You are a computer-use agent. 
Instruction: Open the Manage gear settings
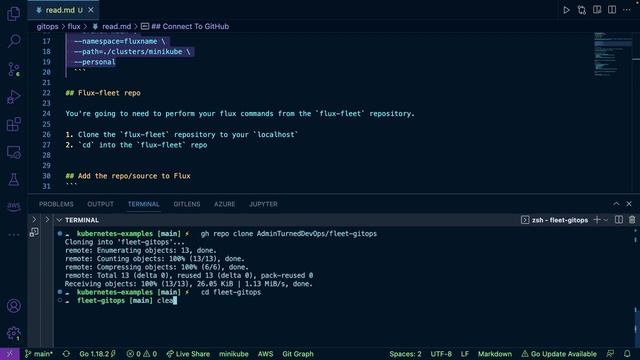13,333
